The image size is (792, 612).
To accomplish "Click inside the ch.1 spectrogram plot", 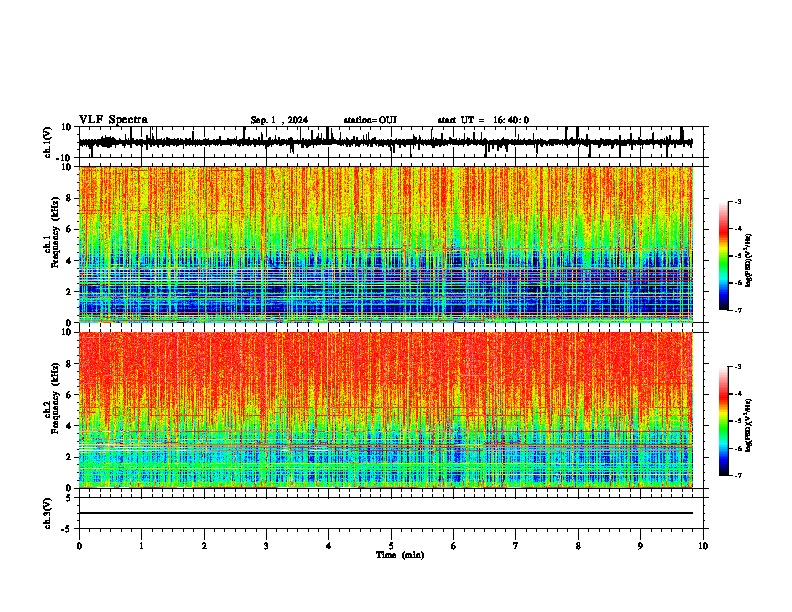I will click(385, 244).
